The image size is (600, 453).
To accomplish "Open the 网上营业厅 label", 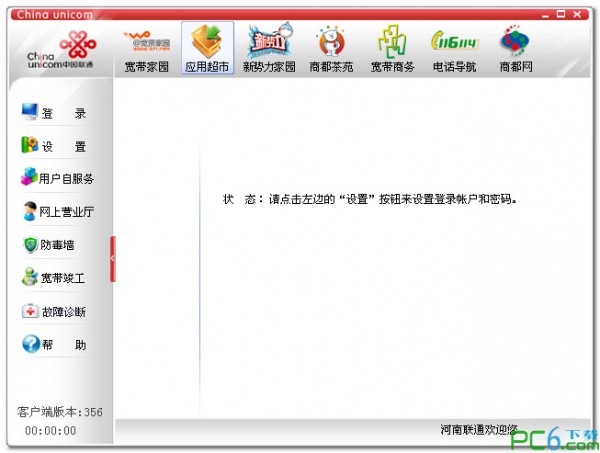I will tap(67, 212).
